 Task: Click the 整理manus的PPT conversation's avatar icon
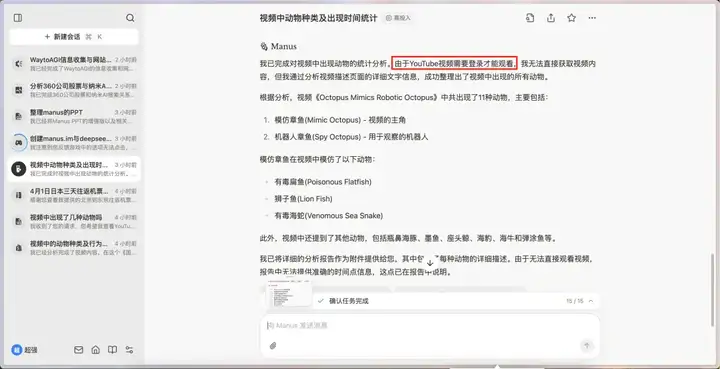click(x=19, y=116)
